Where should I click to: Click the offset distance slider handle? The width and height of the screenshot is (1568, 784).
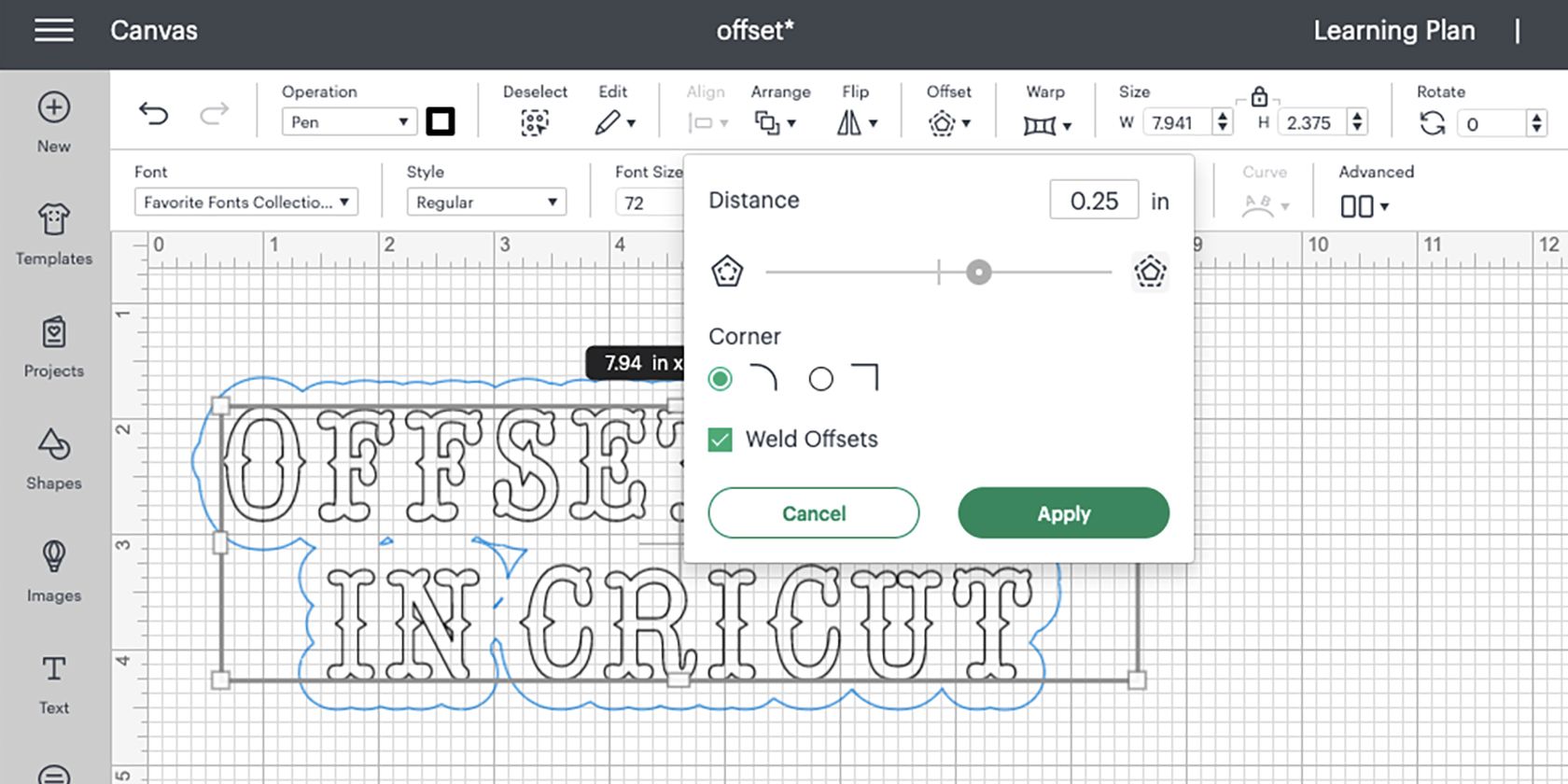tap(978, 273)
